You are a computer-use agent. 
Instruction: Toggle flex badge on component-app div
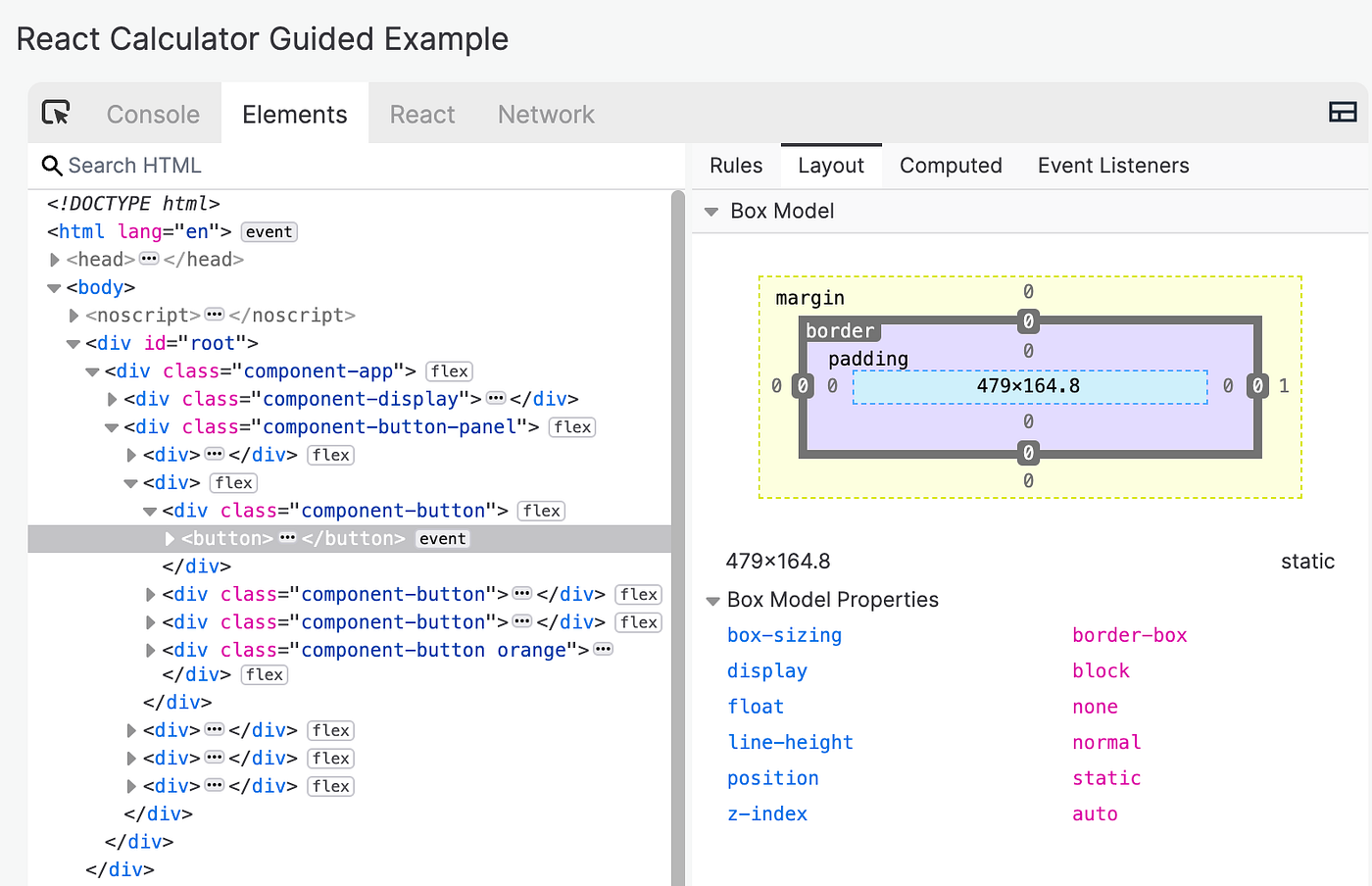pos(450,371)
